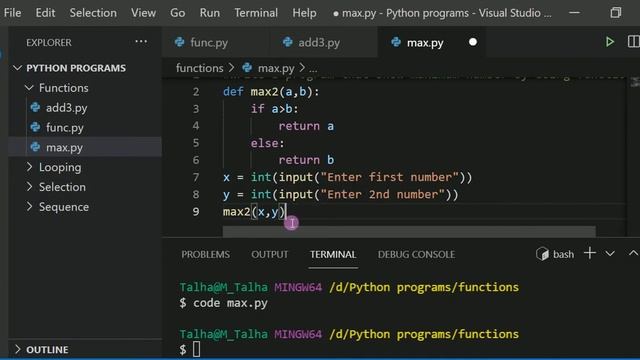Click the horizontal scrollbar of the editor
Viewport: 640px width, 360px height.
pyautogui.click(x=409, y=231)
